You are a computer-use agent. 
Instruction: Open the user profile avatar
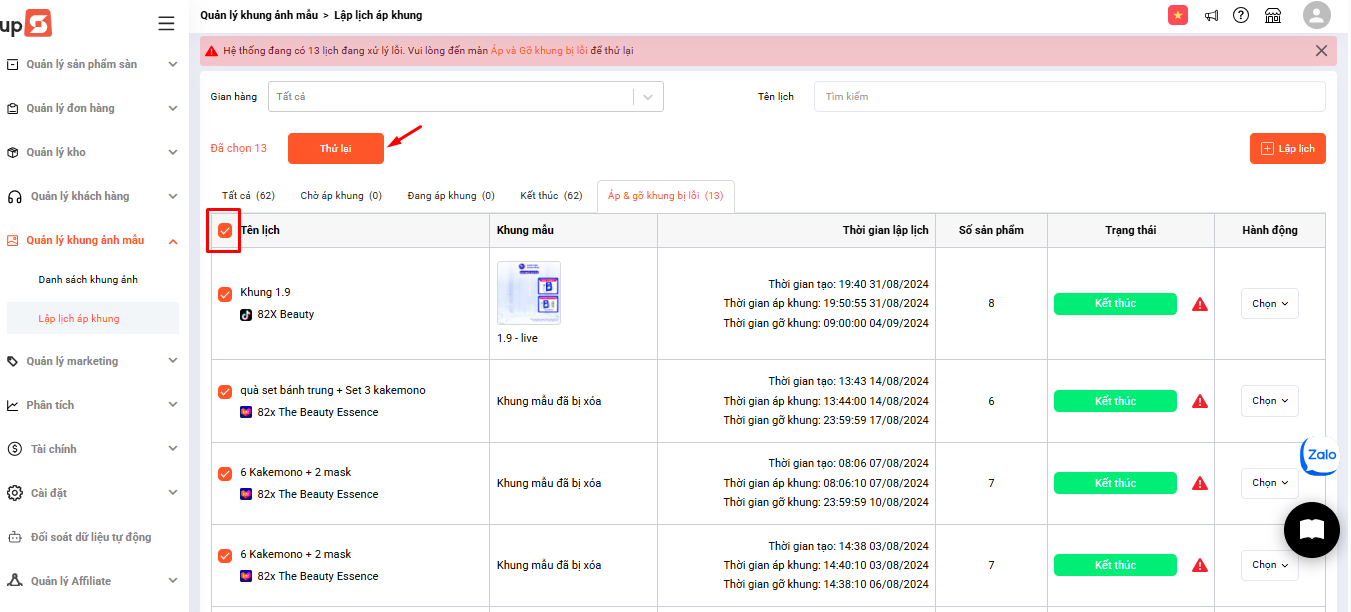[x=1317, y=15]
